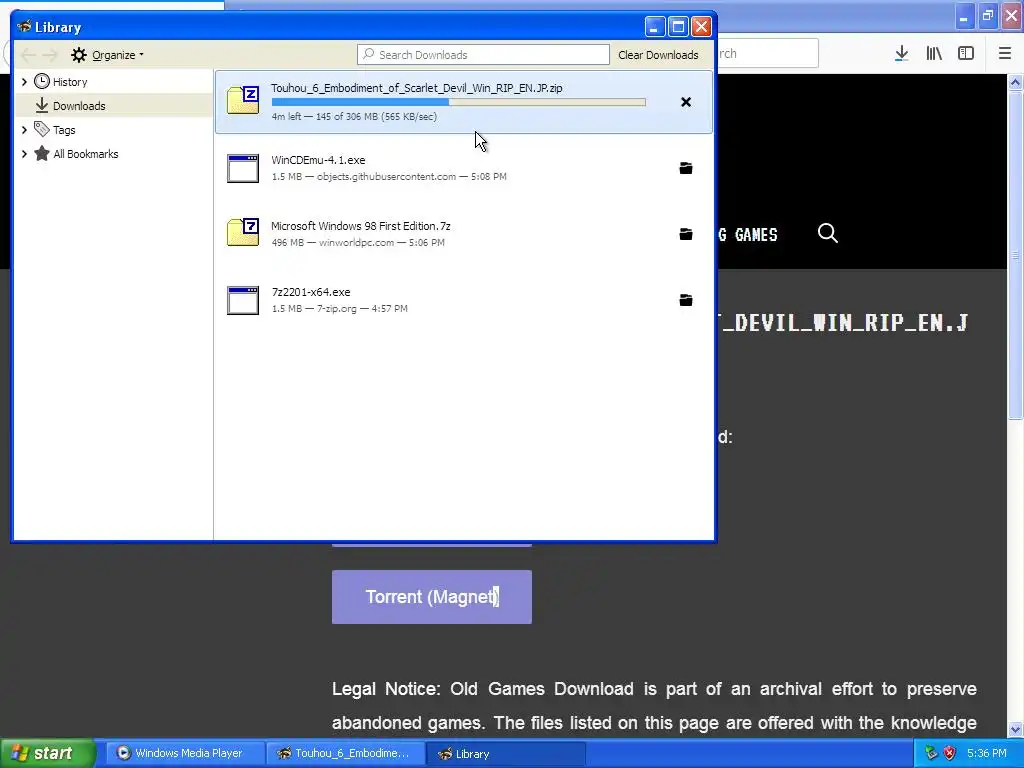The width and height of the screenshot is (1024, 768).
Task: Open Firefox library icon in browser toolbar
Action: tap(934, 54)
